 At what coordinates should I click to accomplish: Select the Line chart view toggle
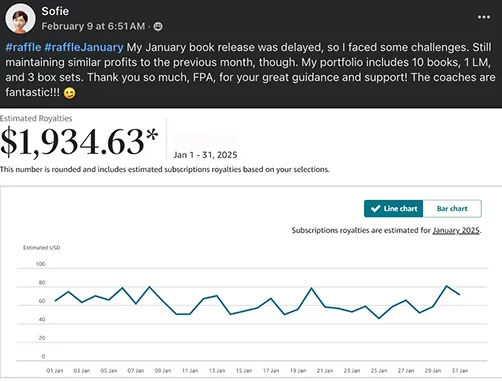tap(394, 209)
